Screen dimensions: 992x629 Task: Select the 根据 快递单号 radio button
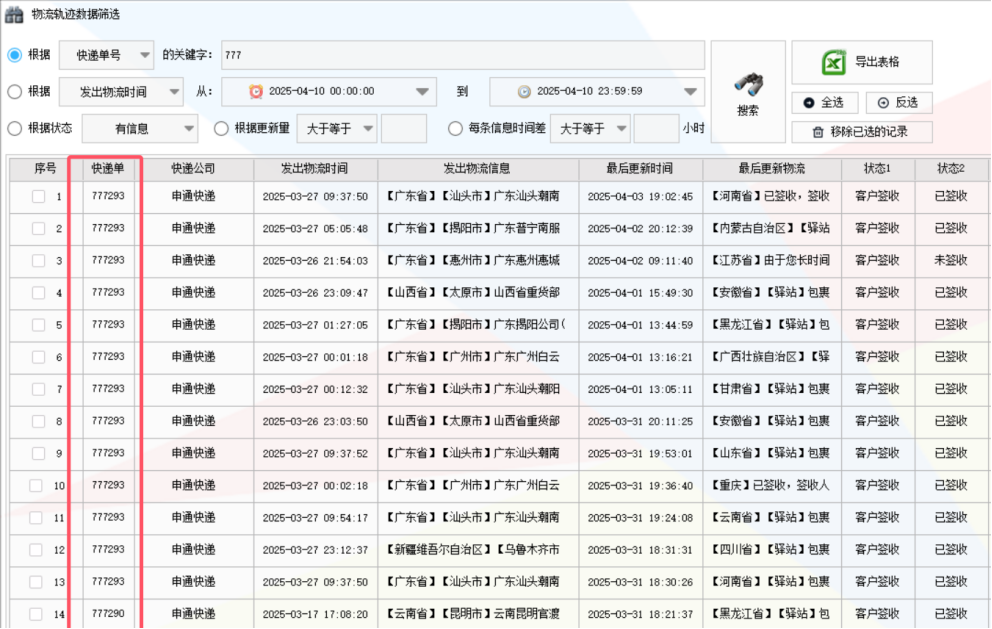point(15,55)
